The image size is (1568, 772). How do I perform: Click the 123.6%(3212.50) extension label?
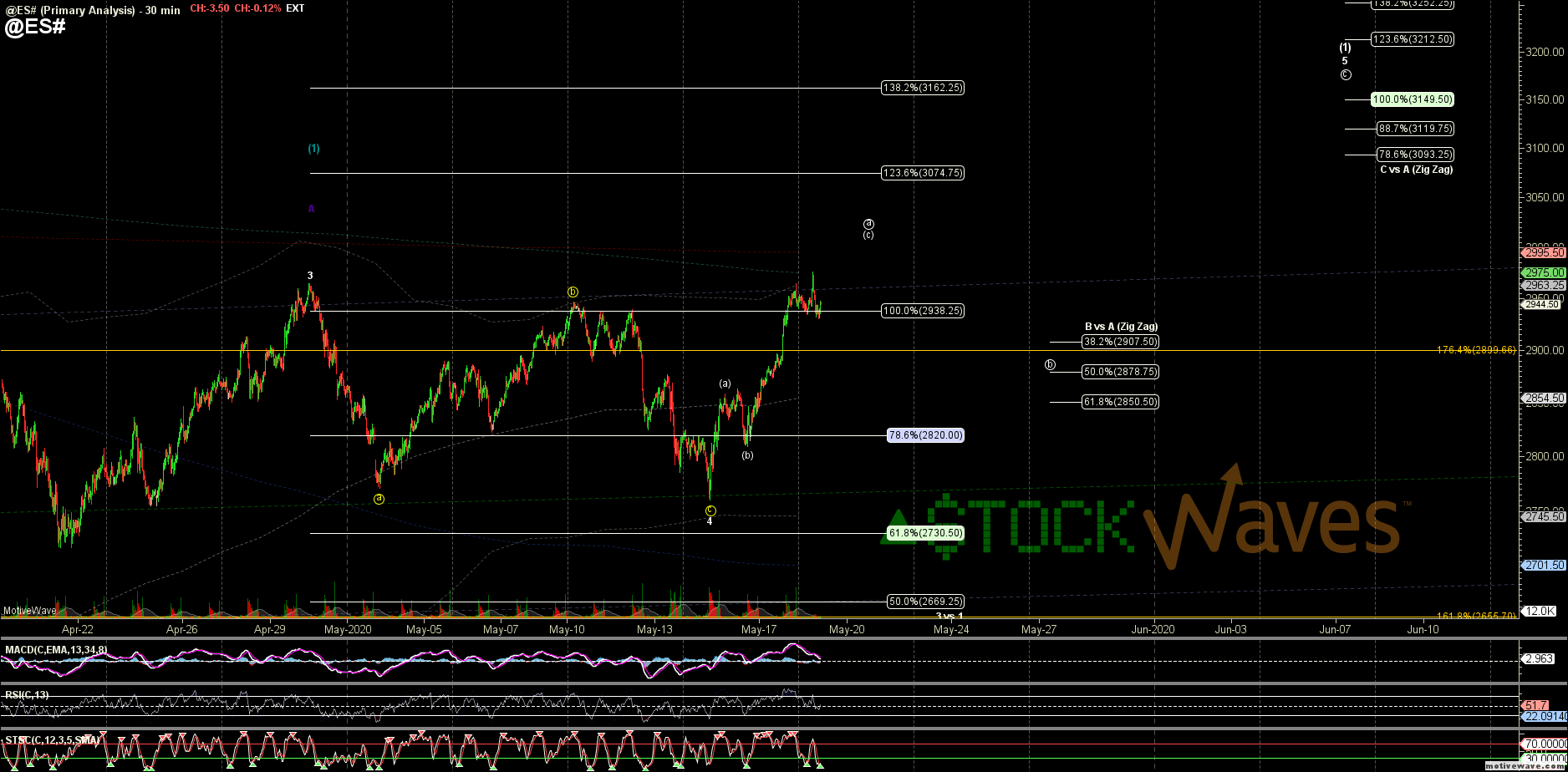[1413, 39]
